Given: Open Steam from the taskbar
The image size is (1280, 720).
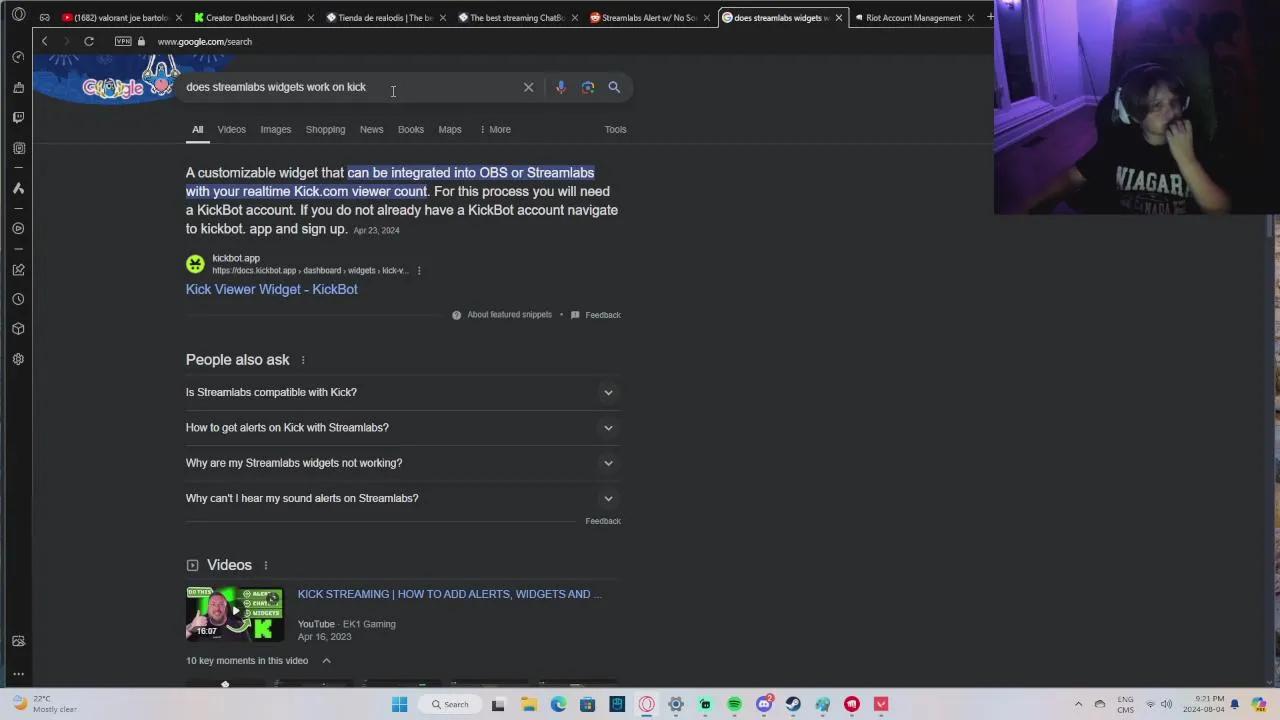Looking at the screenshot, I should pos(793,704).
